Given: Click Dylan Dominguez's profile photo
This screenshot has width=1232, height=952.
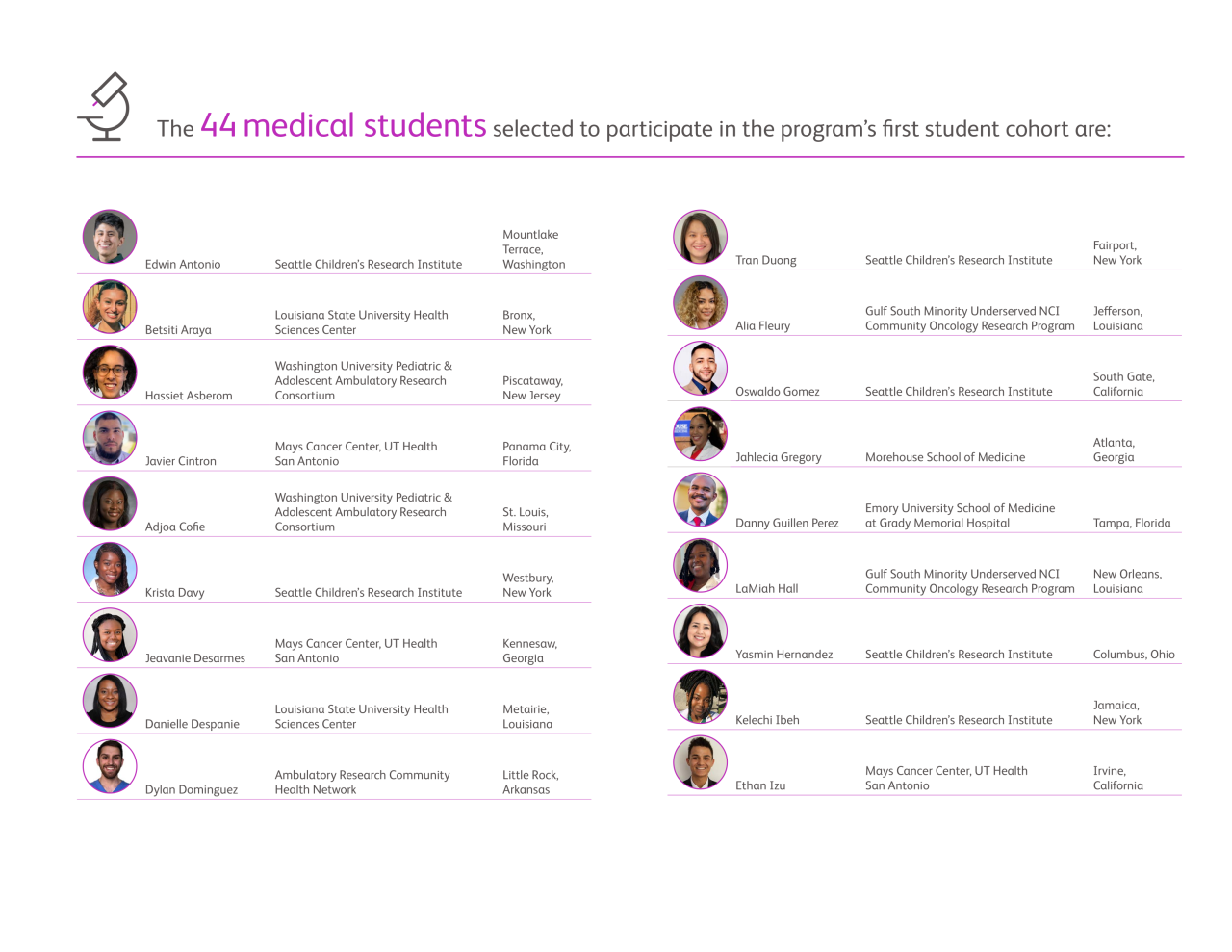Looking at the screenshot, I should (110, 766).
